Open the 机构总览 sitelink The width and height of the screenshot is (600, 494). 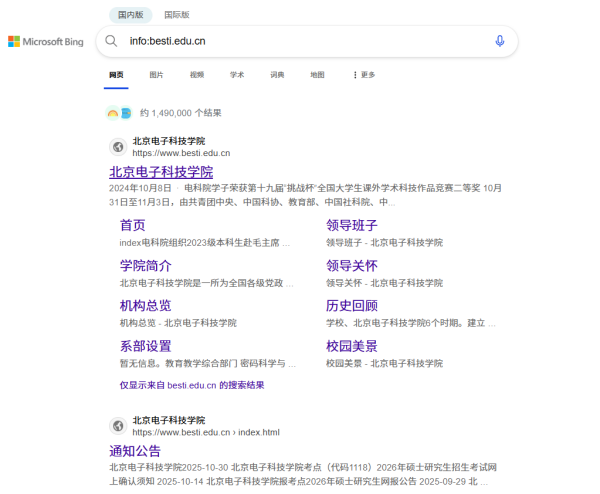[x=145, y=306]
